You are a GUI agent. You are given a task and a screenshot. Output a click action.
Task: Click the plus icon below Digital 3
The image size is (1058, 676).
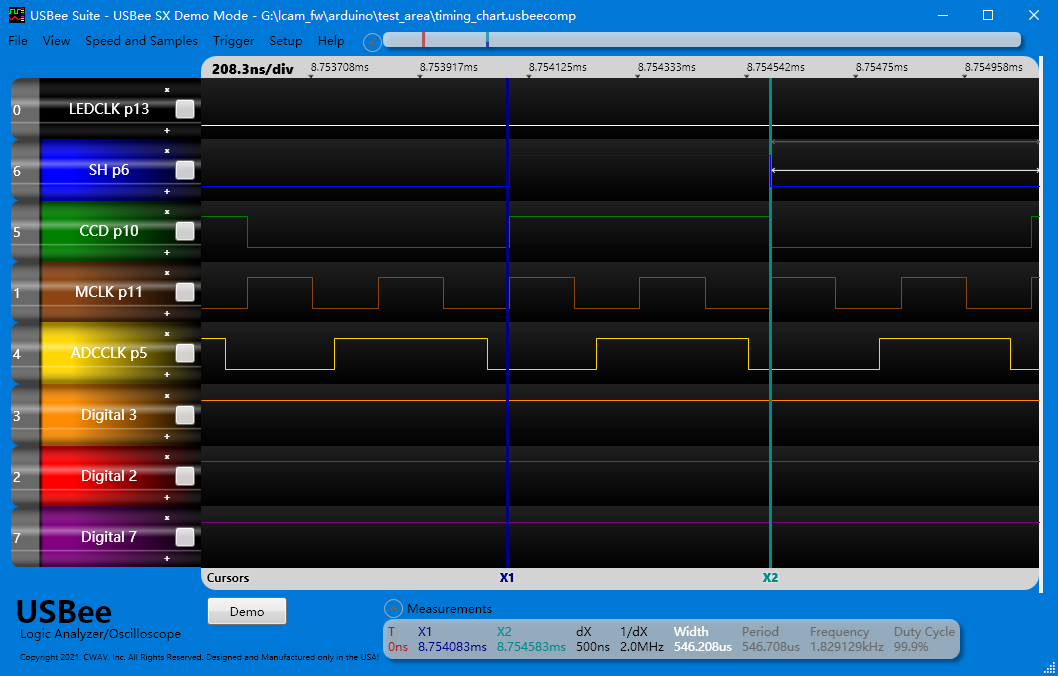[x=167, y=436]
